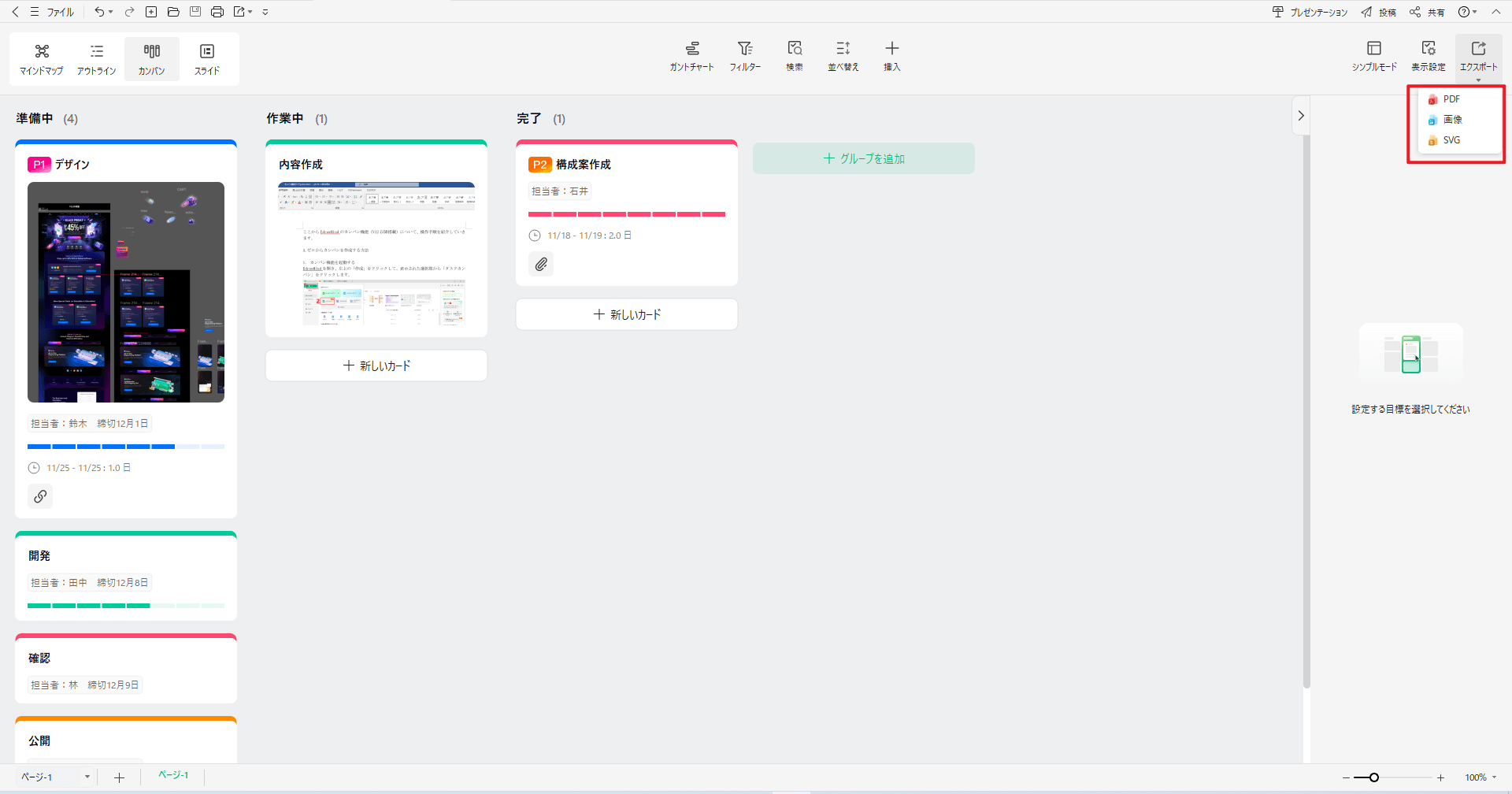This screenshot has height=794, width=1512.
Task: Switch to the スライド view
Action: coord(207,59)
